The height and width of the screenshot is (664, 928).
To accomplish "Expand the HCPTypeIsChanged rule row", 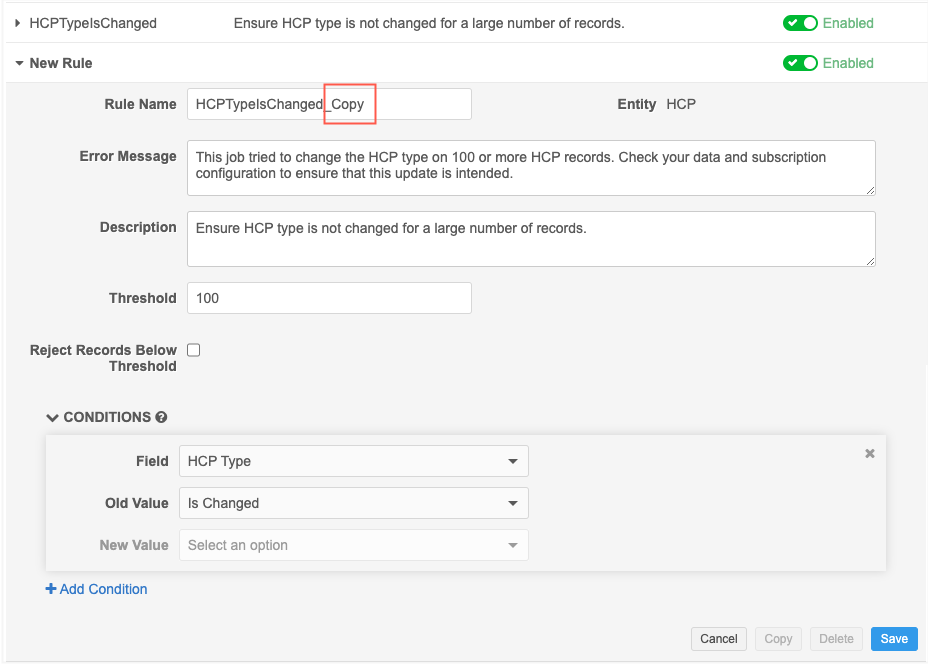I will [x=18, y=23].
